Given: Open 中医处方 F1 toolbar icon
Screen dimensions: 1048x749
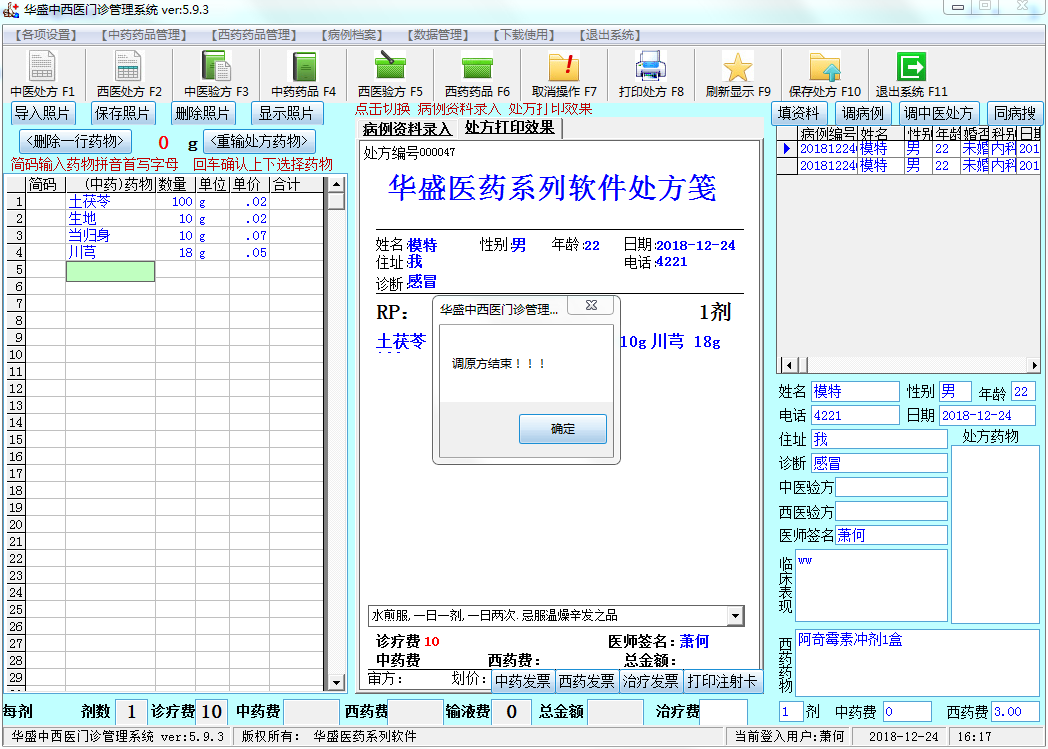Looking at the screenshot, I should (x=42, y=65).
